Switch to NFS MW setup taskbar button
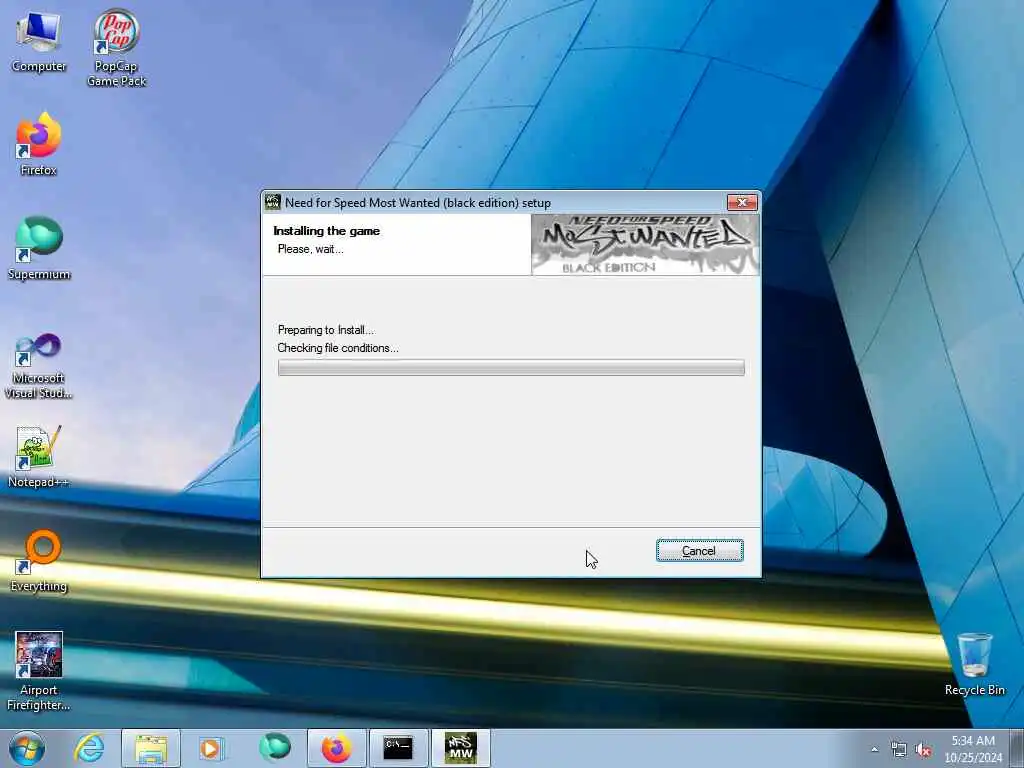 pyautogui.click(x=460, y=748)
